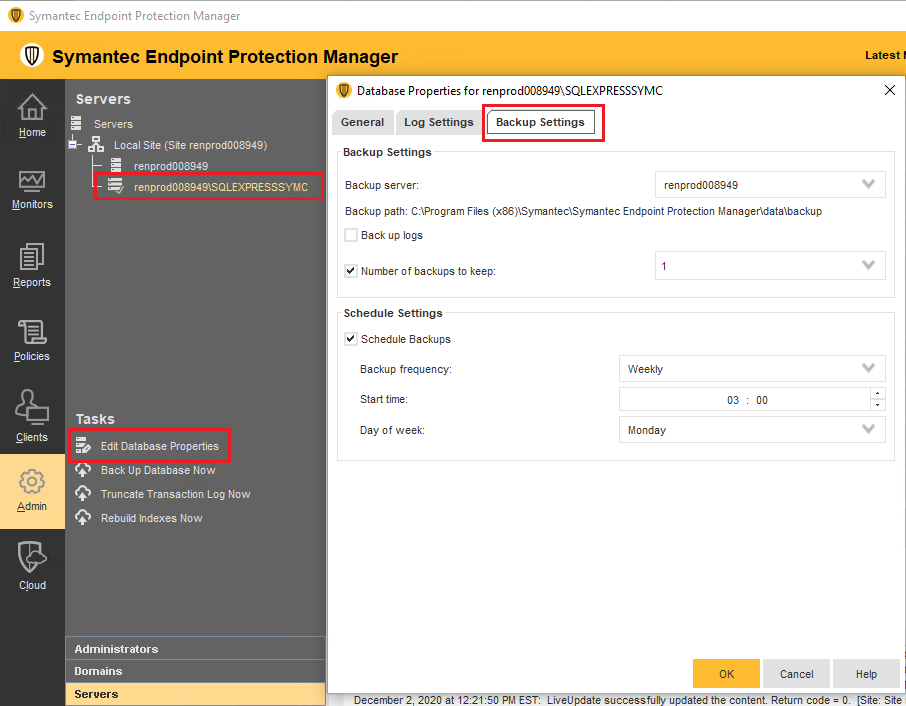Open the Backup frequency dropdown
Viewport: 906px width, 706px height.
click(x=752, y=369)
